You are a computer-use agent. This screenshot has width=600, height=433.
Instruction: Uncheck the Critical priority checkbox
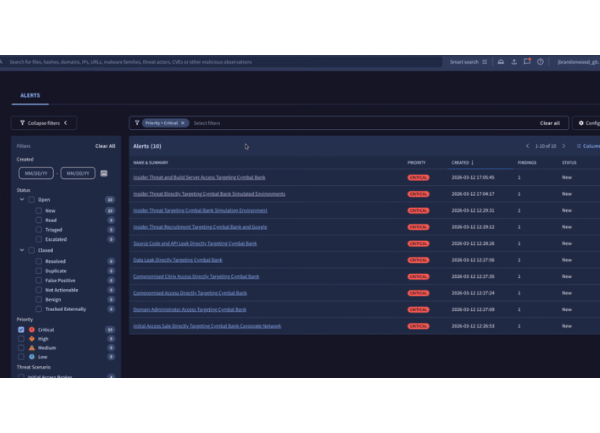tap(21, 329)
